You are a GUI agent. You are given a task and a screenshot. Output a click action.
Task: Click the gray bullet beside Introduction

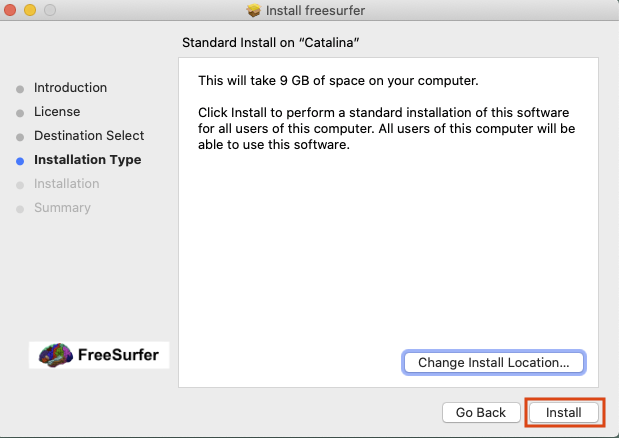(x=20, y=88)
